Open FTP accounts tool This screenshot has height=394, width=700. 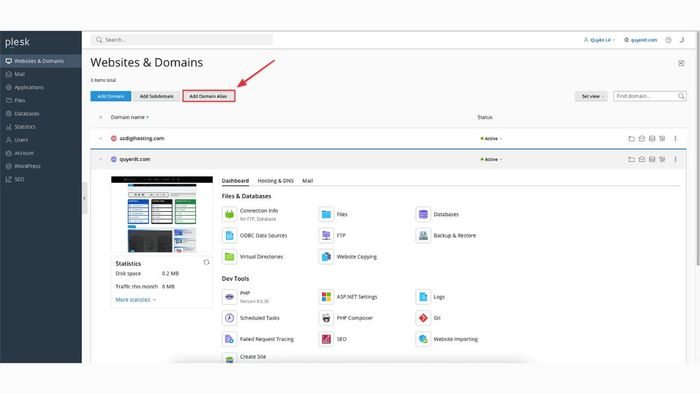coord(333,235)
